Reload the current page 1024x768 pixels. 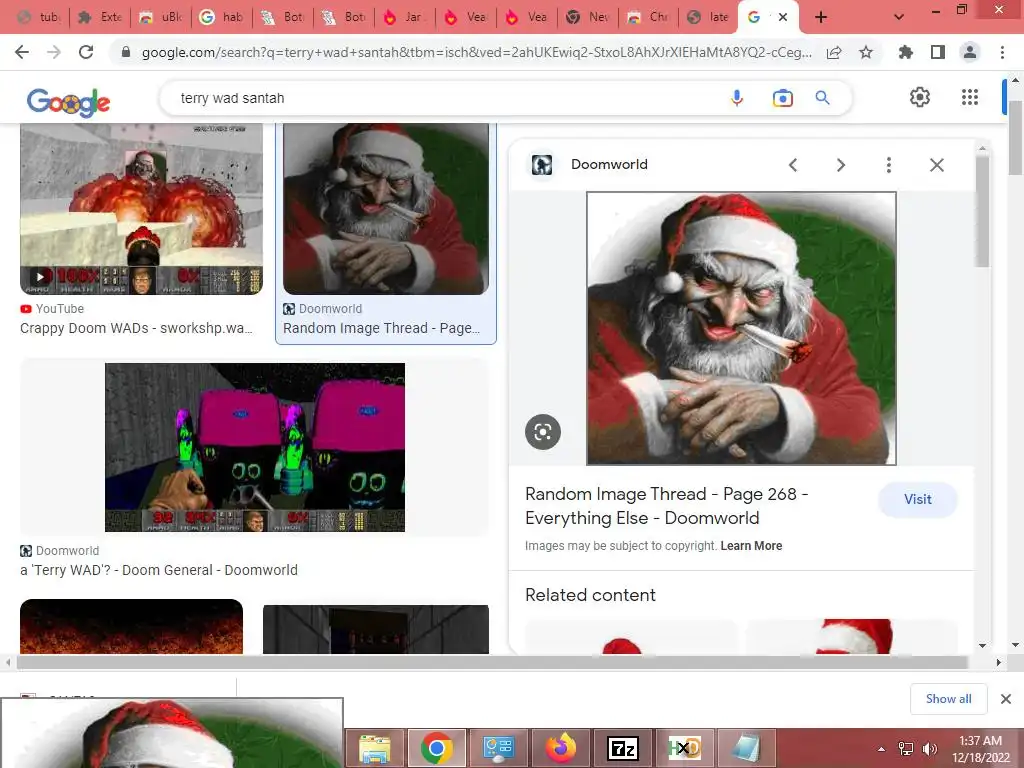pyautogui.click(x=86, y=52)
